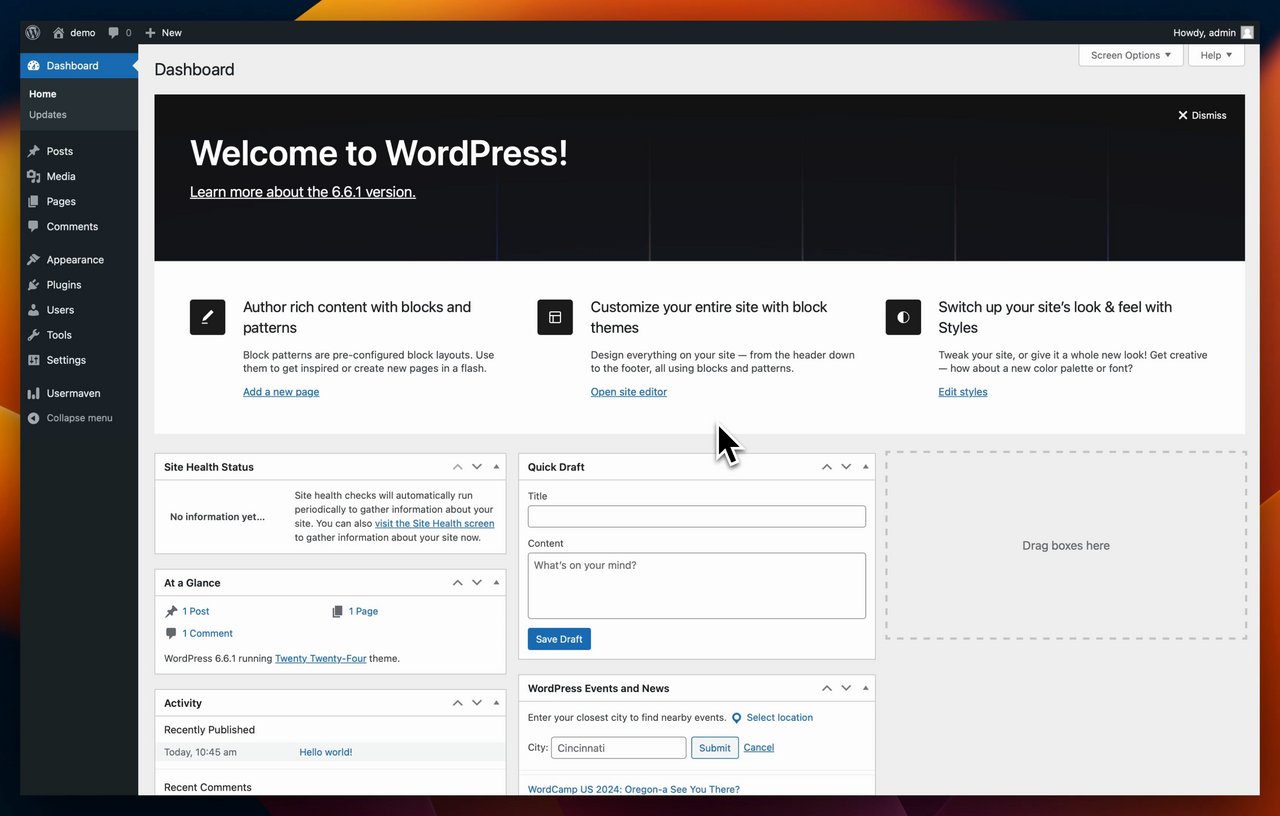Click the Posts pushpin icon in sidebar
The height and width of the screenshot is (816, 1280).
click(34, 151)
